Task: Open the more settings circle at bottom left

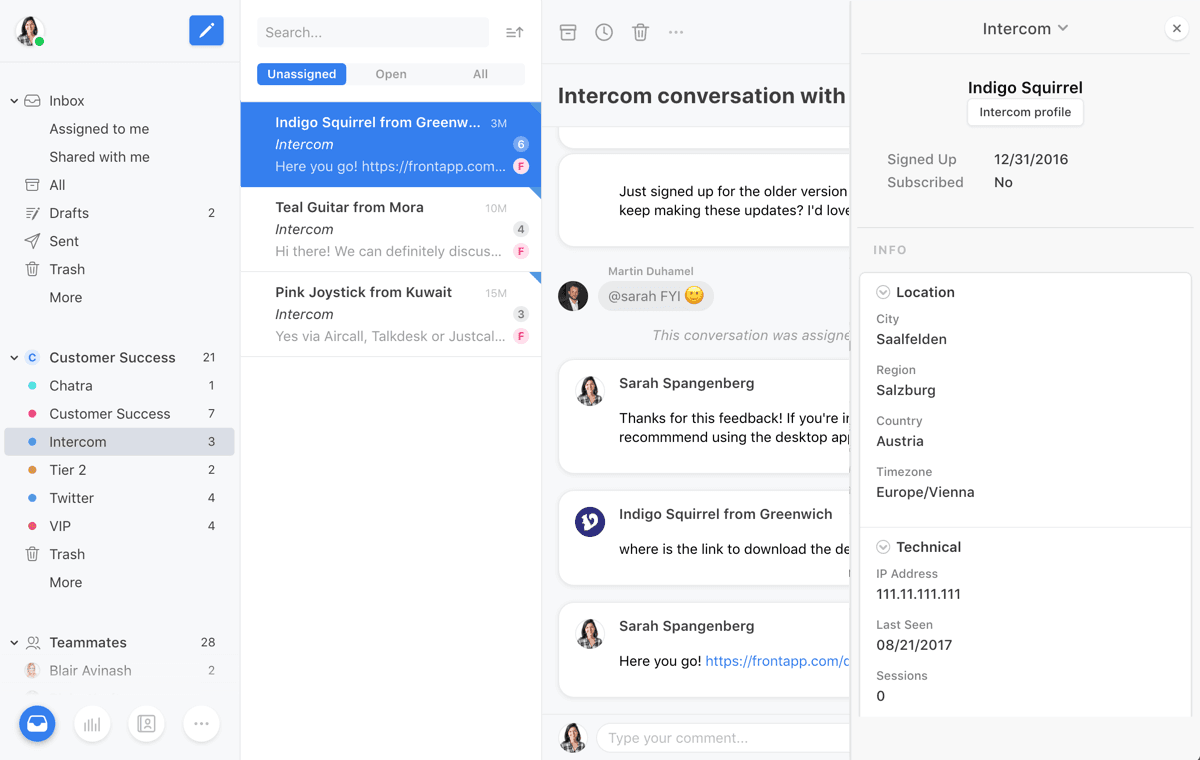Action: 201,723
